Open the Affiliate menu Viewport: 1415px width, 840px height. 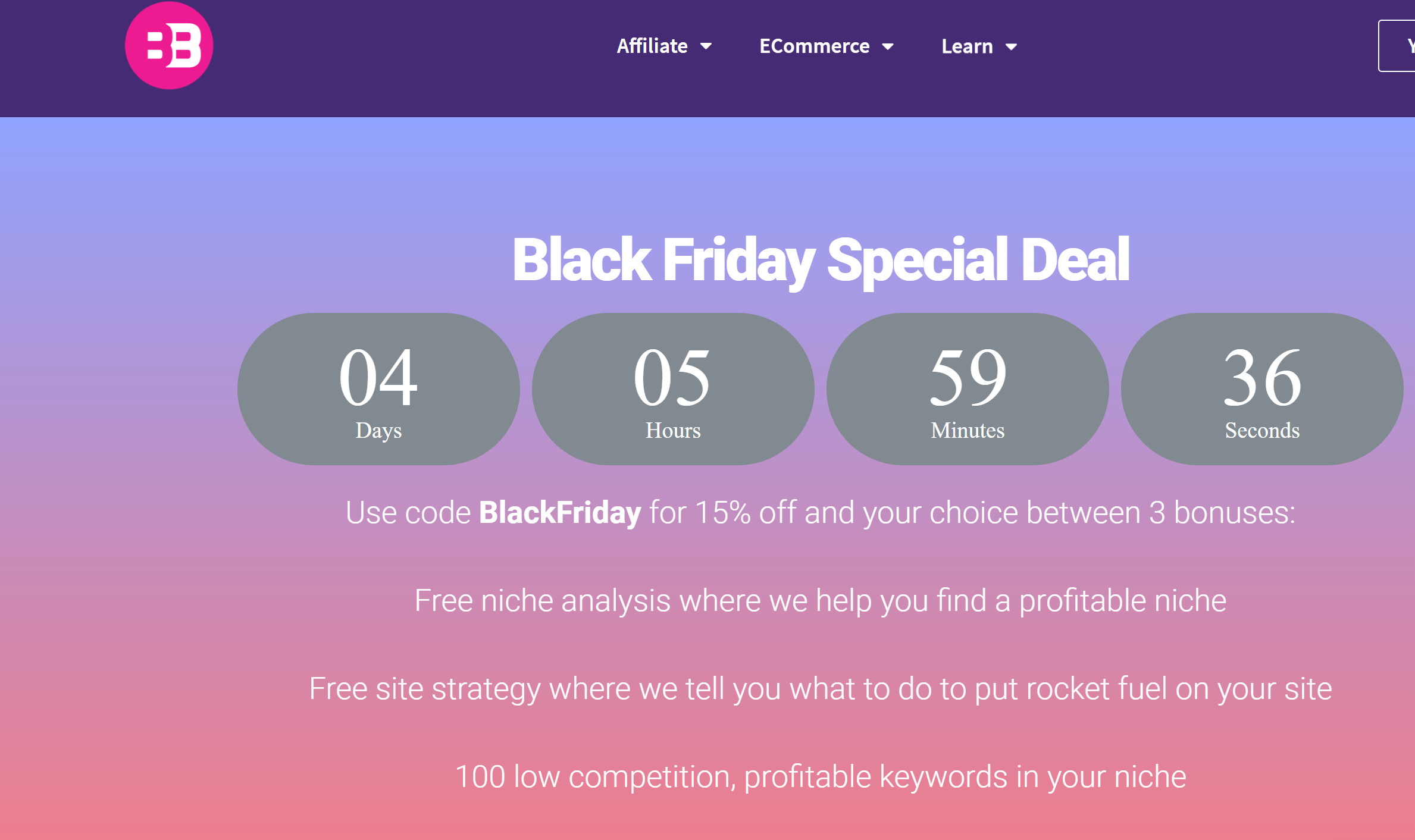click(652, 46)
